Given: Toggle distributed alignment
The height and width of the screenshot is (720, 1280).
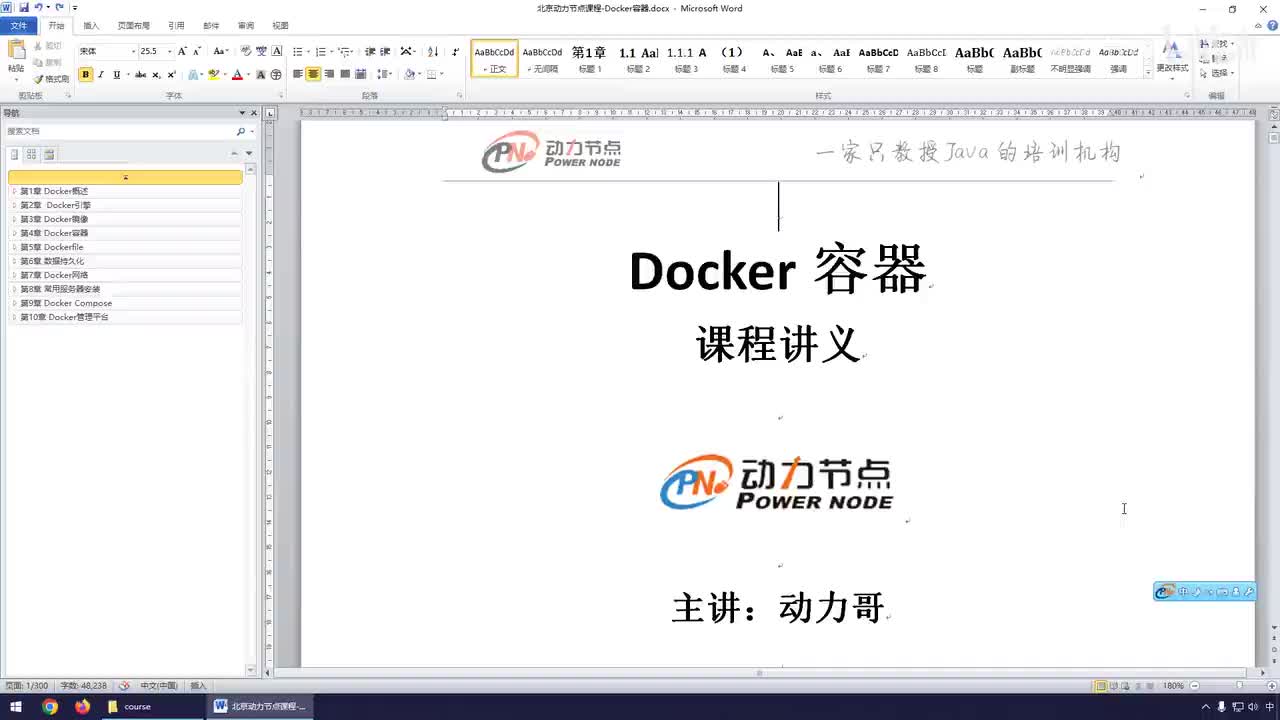Looking at the screenshot, I should click(361, 75).
